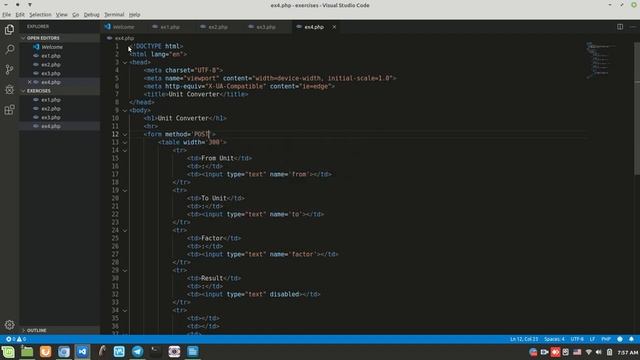Open the Selection menu

point(40,15)
